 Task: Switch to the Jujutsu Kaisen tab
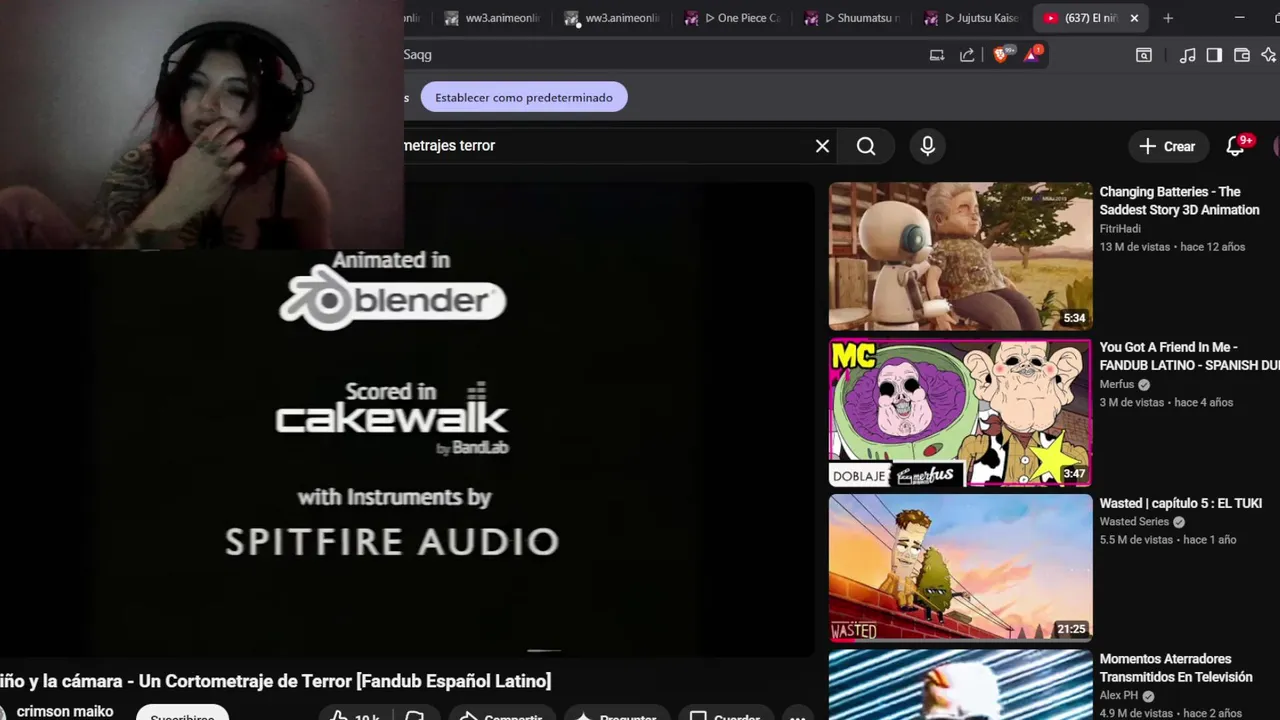(x=973, y=18)
